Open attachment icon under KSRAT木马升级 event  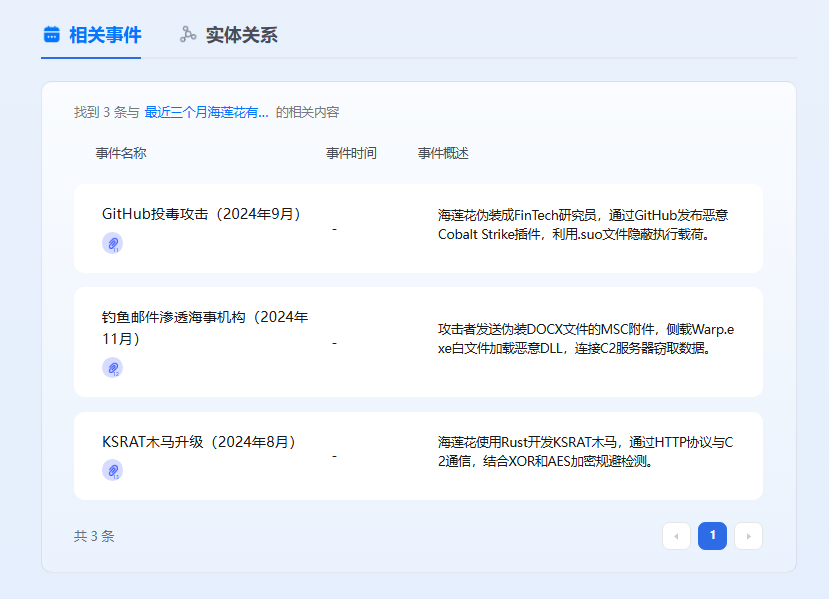tap(113, 470)
